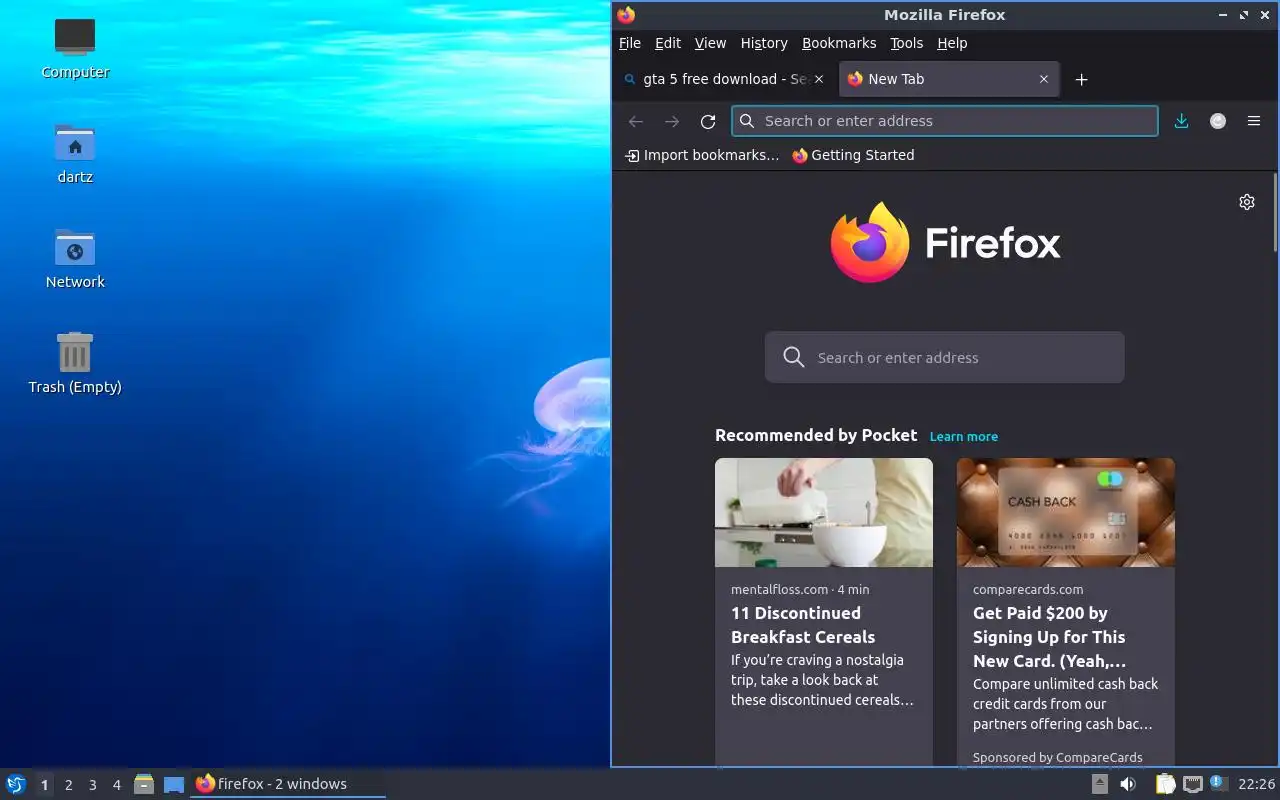Image resolution: width=1280 pixels, height=800 pixels.
Task: Click the taskbar clock 22:26
Action: click(1256, 784)
